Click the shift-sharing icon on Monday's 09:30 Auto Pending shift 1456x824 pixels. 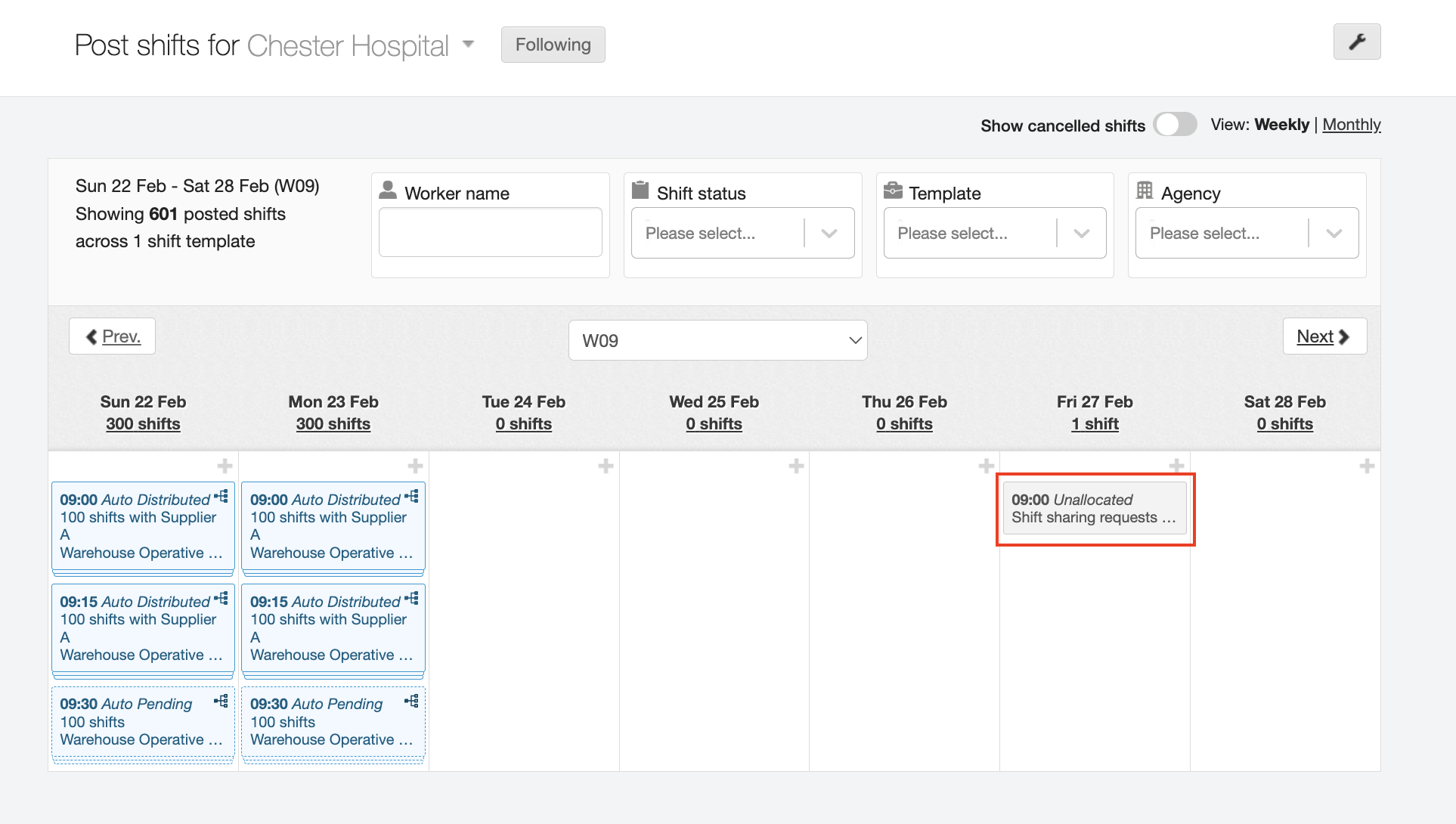[412, 700]
